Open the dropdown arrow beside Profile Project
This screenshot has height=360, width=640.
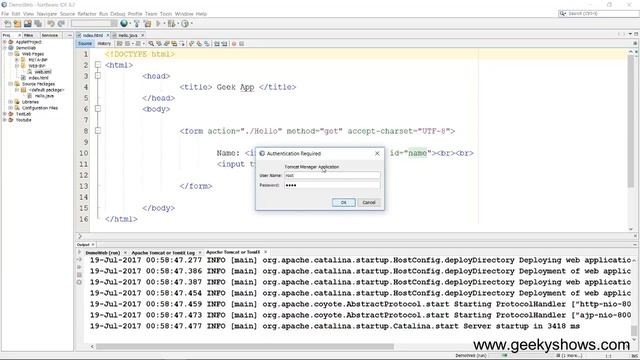(x=191, y=24)
